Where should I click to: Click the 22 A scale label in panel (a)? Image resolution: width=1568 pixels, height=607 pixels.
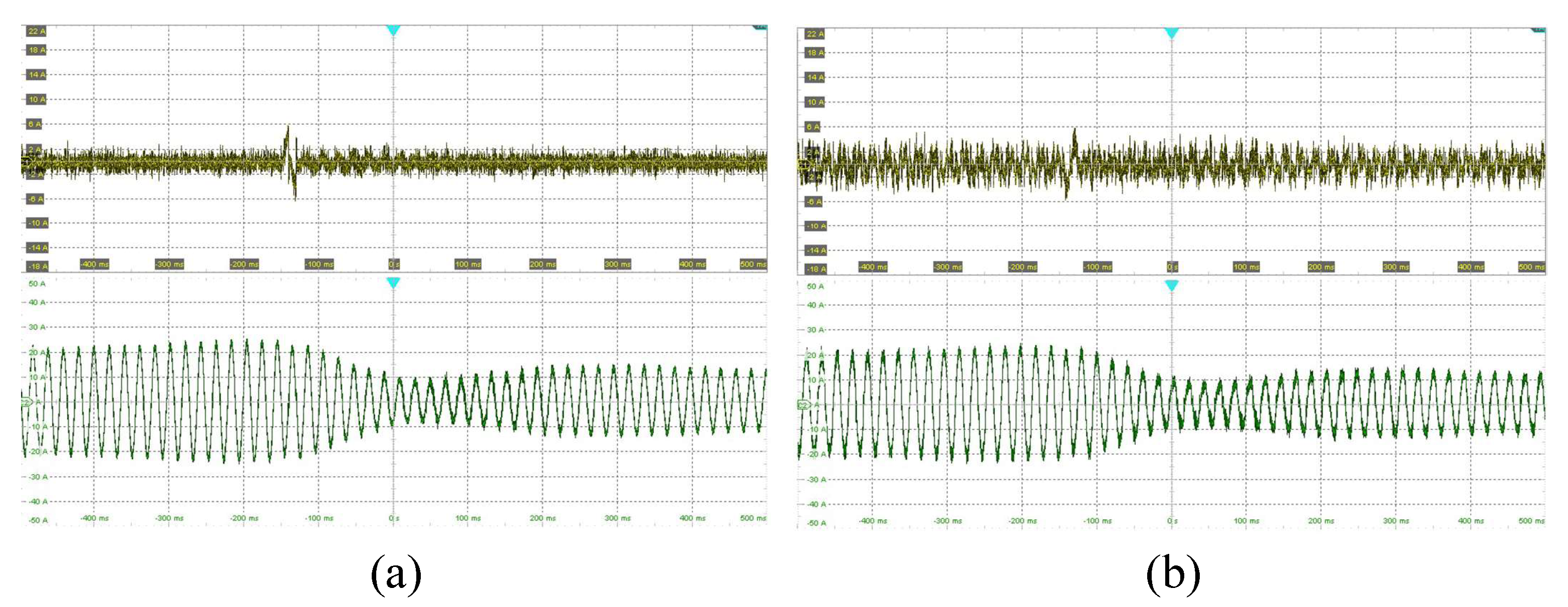click(37, 31)
